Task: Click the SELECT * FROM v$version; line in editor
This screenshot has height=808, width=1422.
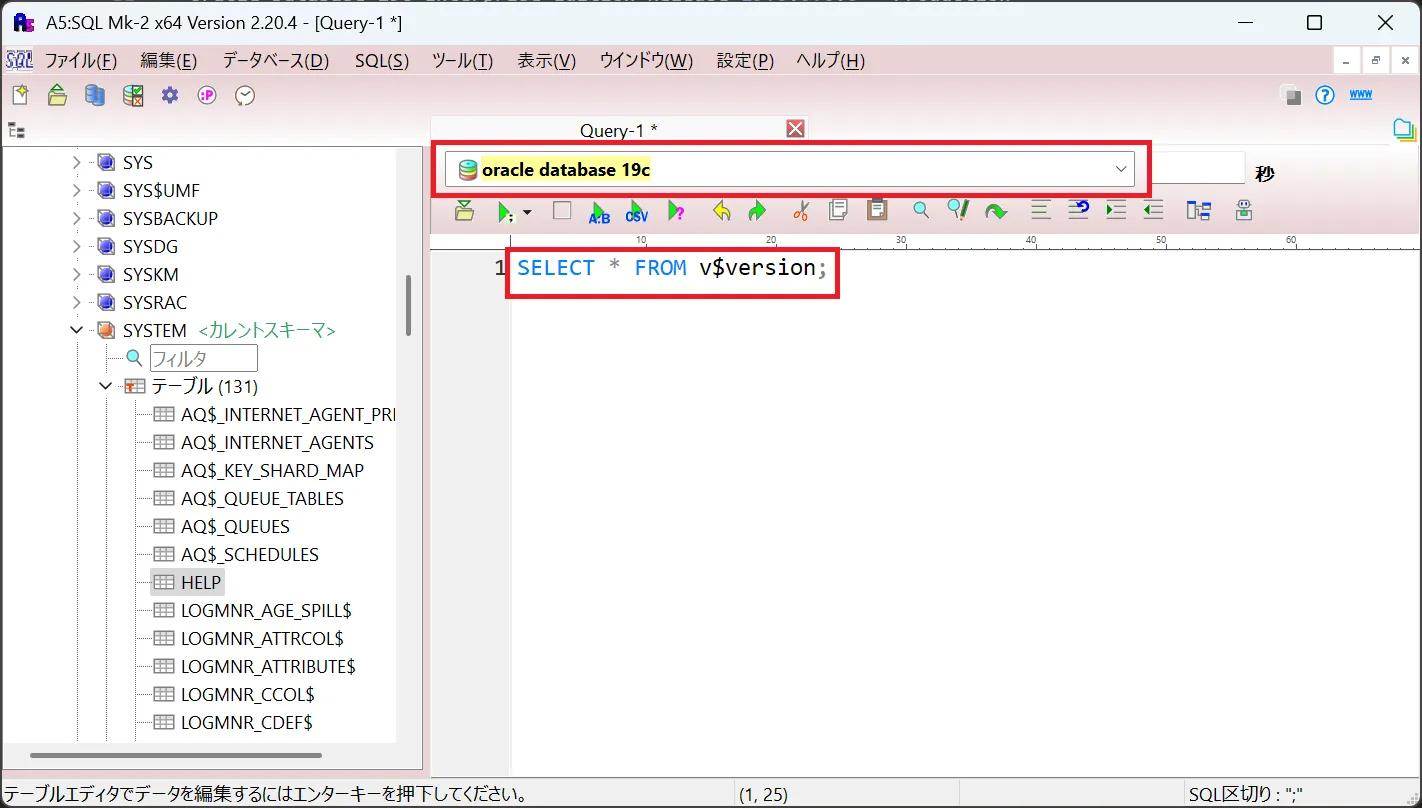Action: [672, 268]
